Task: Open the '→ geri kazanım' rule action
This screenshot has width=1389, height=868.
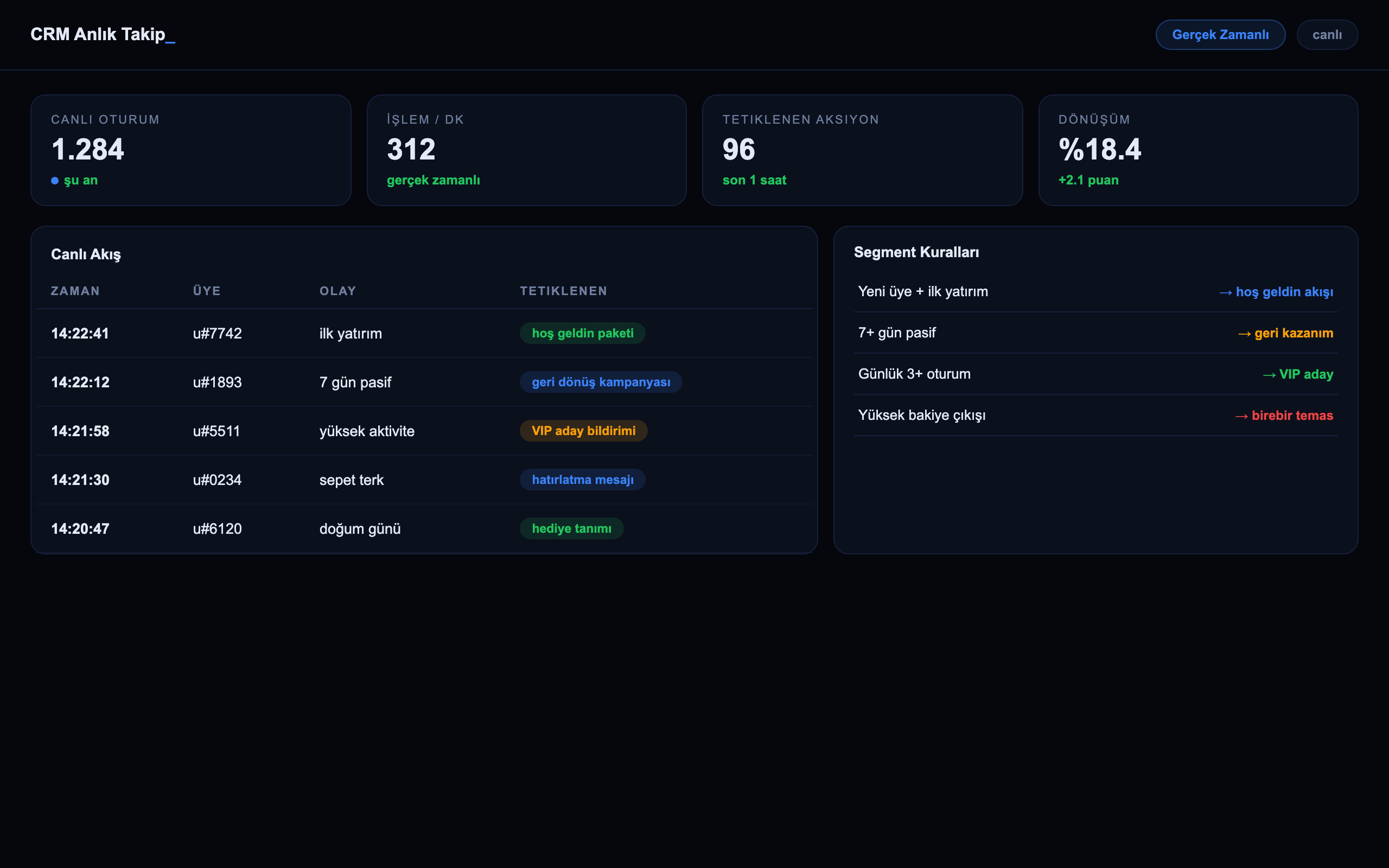Action: pyautogui.click(x=1285, y=333)
